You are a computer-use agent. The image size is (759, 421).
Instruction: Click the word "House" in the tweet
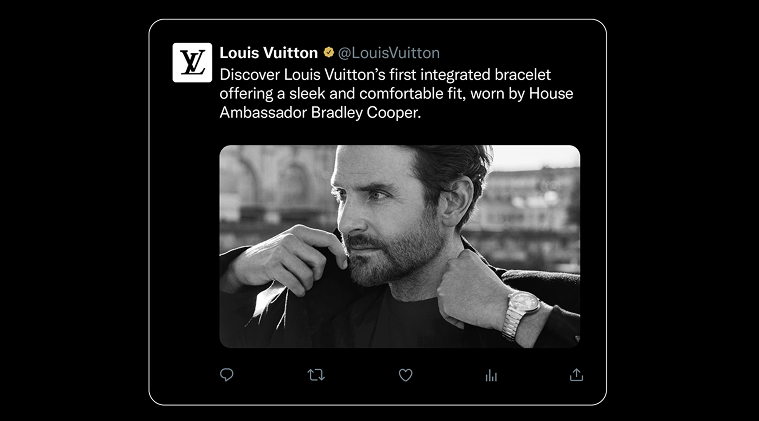550,93
